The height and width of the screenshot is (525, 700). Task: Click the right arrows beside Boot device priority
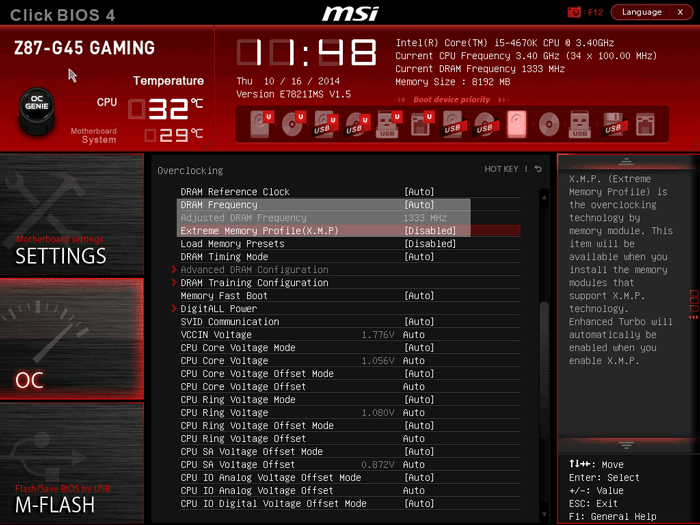tap(504, 100)
